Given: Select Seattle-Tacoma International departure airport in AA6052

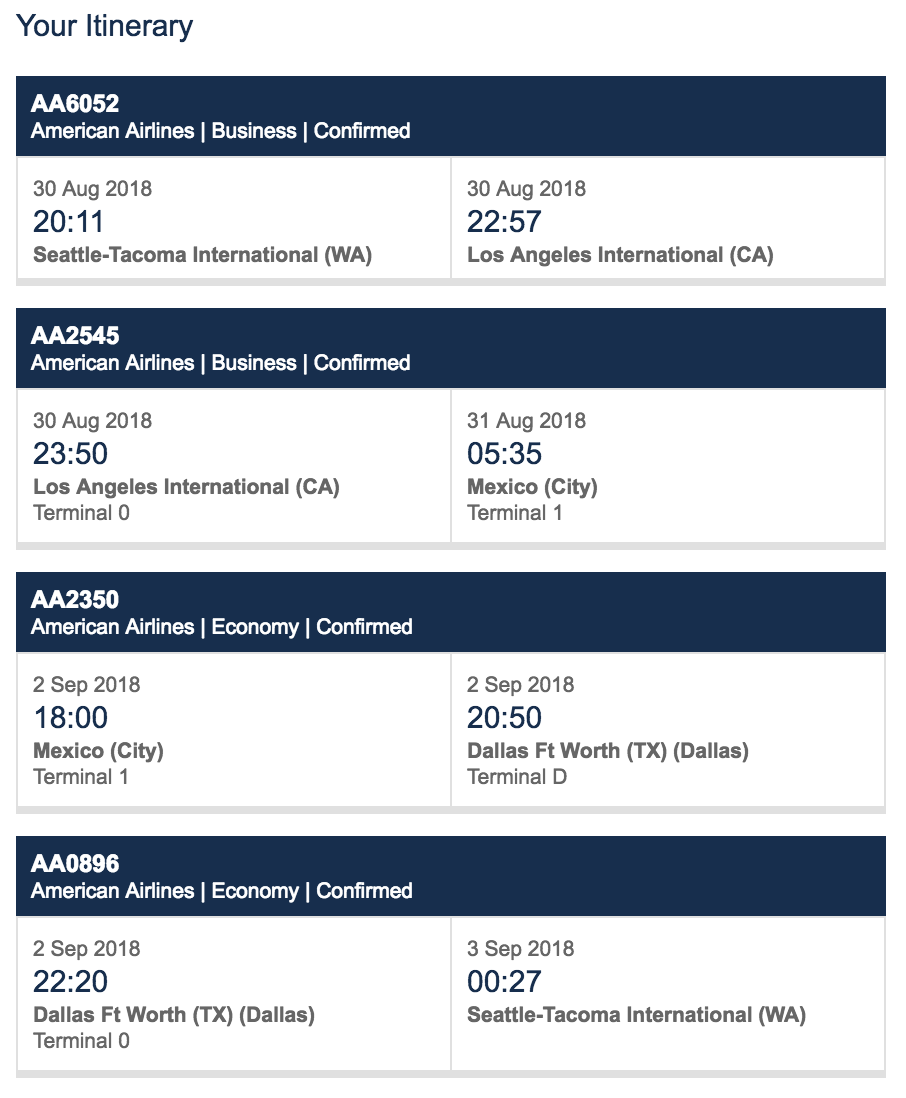Looking at the screenshot, I should coord(202,255).
